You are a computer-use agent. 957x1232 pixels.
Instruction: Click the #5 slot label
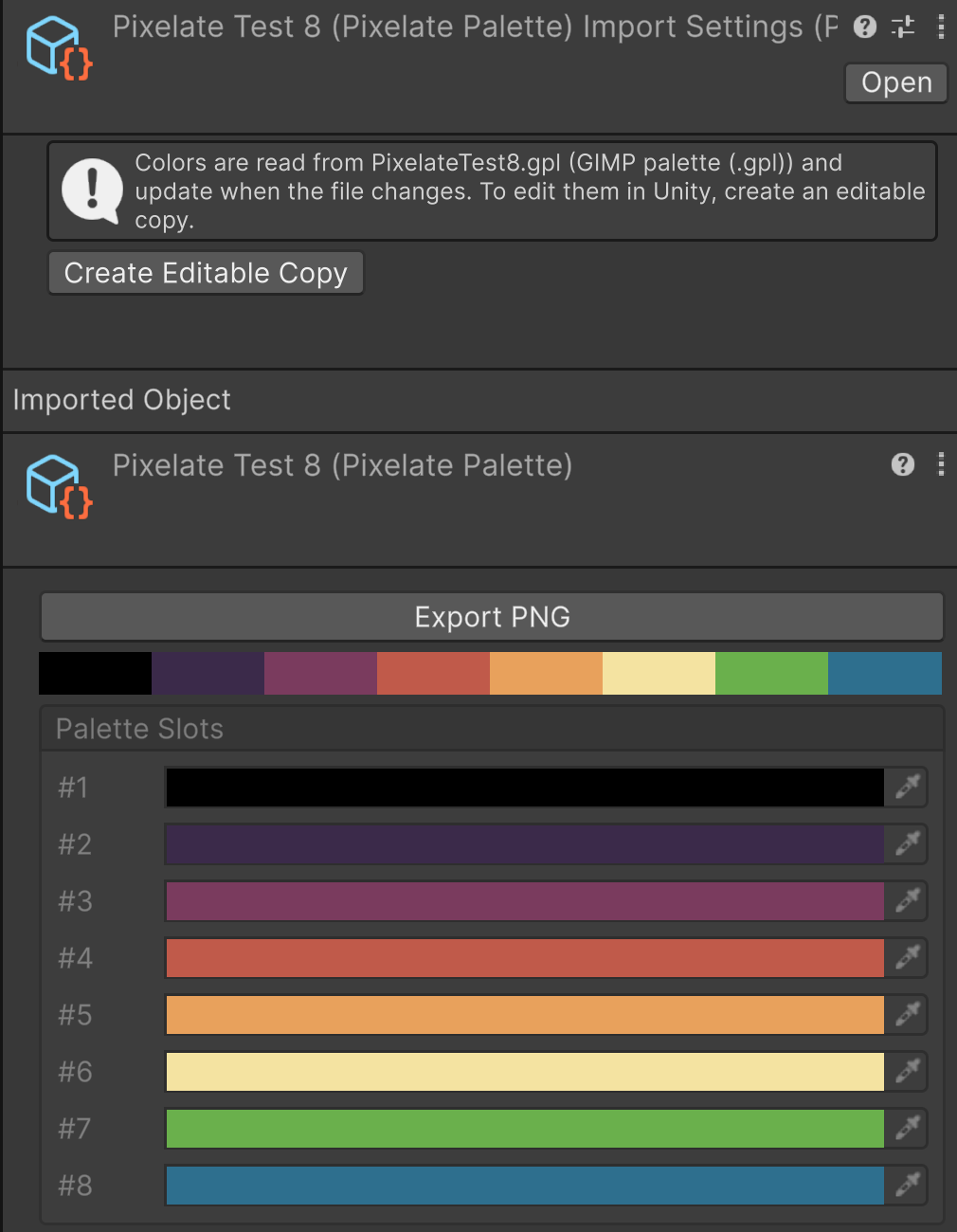(75, 1015)
